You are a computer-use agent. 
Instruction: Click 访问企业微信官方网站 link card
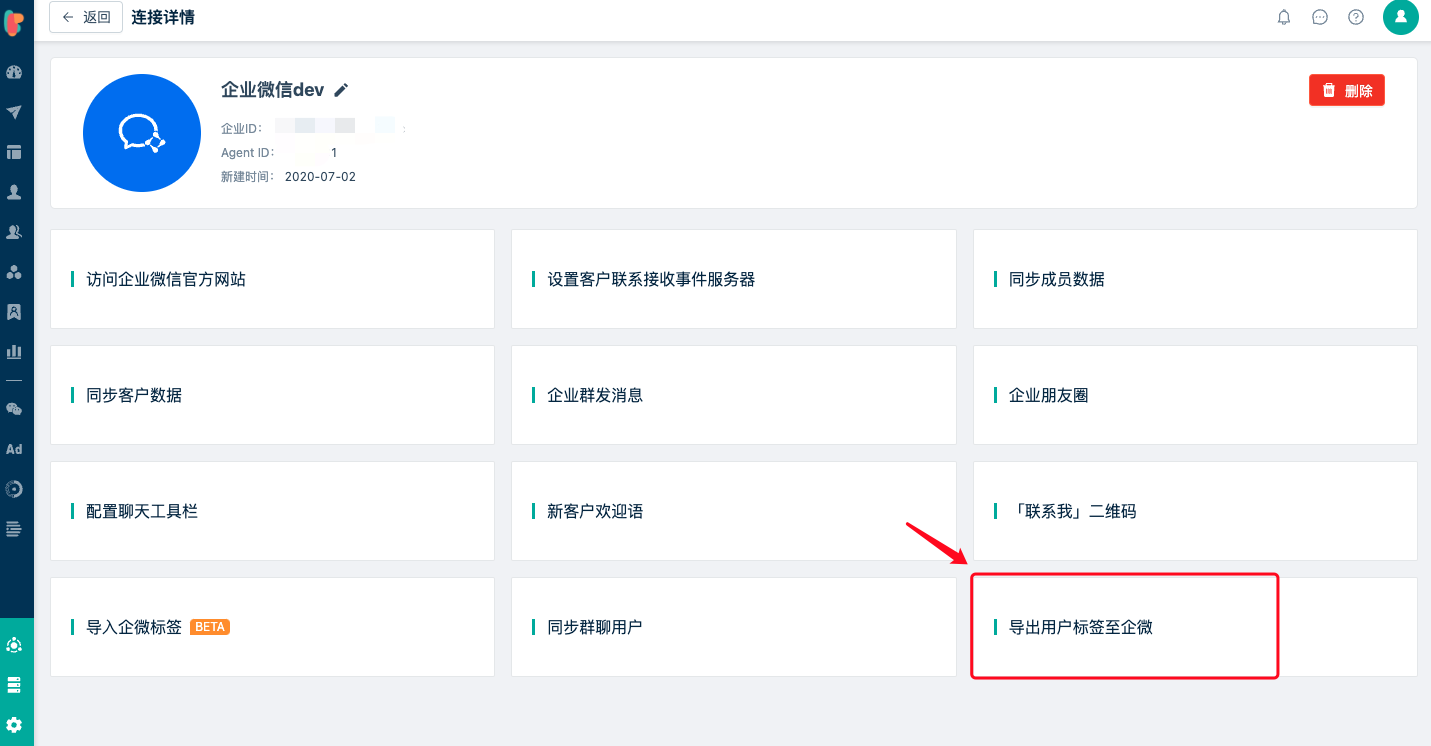pyautogui.click(x=272, y=279)
